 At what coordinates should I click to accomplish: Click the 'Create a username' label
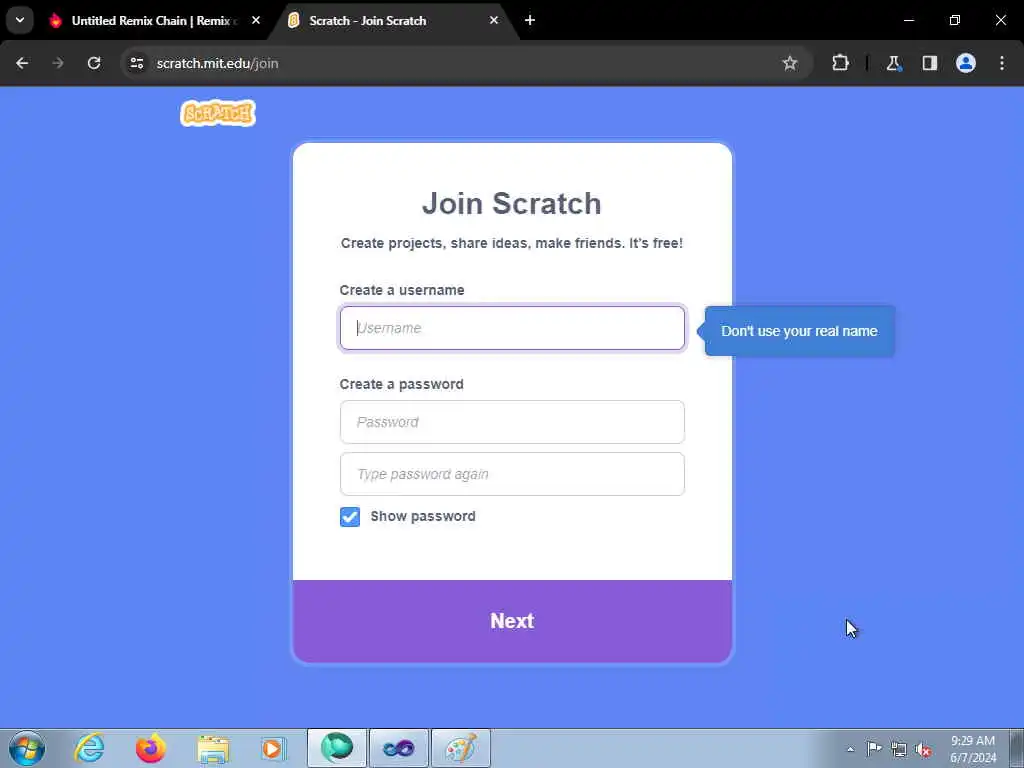tap(402, 290)
